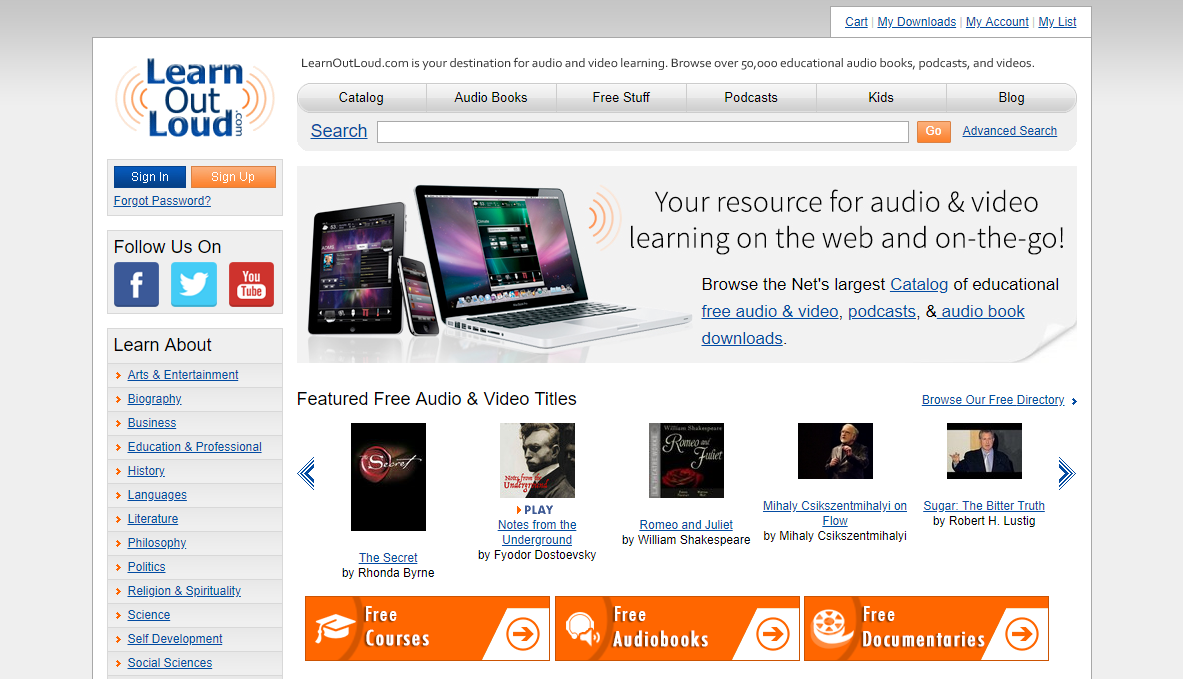This screenshot has height=679, width=1183.
Task: Switch to the Podcasts tab
Action: pyautogui.click(x=751, y=97)
